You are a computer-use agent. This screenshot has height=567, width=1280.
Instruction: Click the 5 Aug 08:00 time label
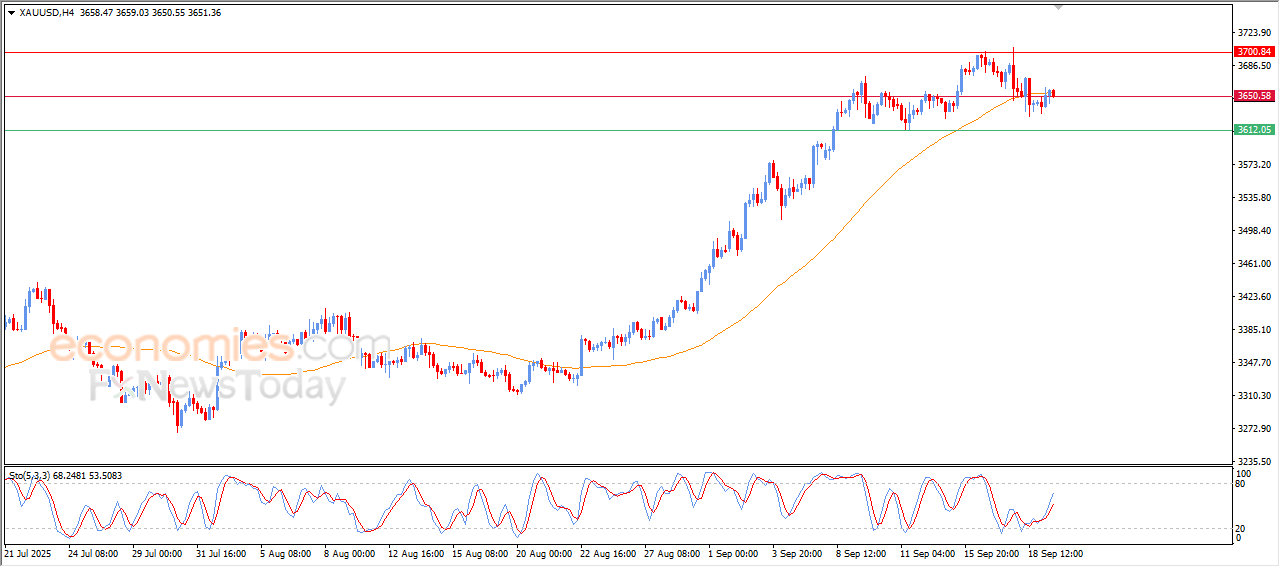pyautogui.click(x=285, y=553)
